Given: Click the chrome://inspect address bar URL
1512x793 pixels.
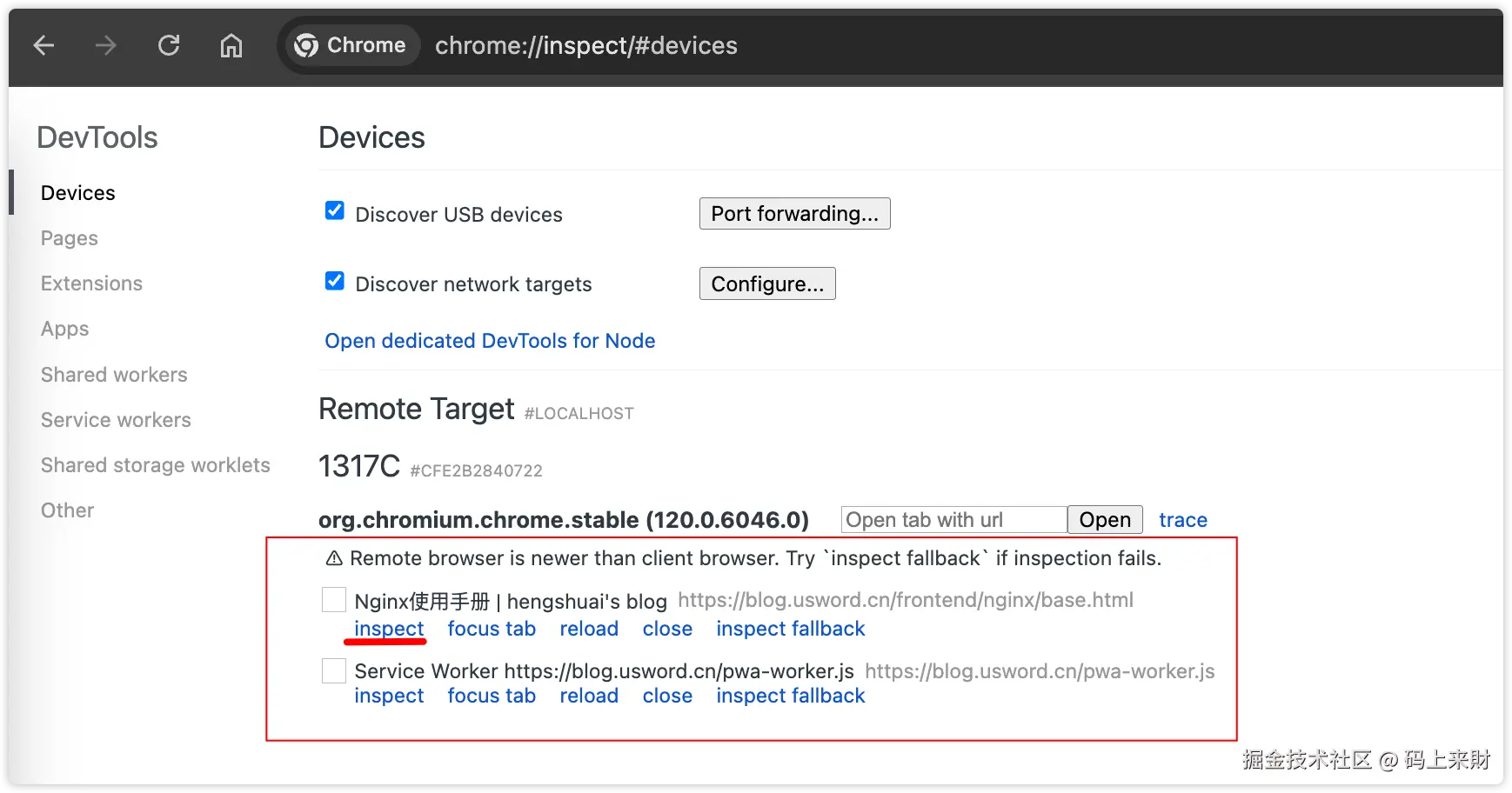Looking at the screenshot, I should 585,46.
